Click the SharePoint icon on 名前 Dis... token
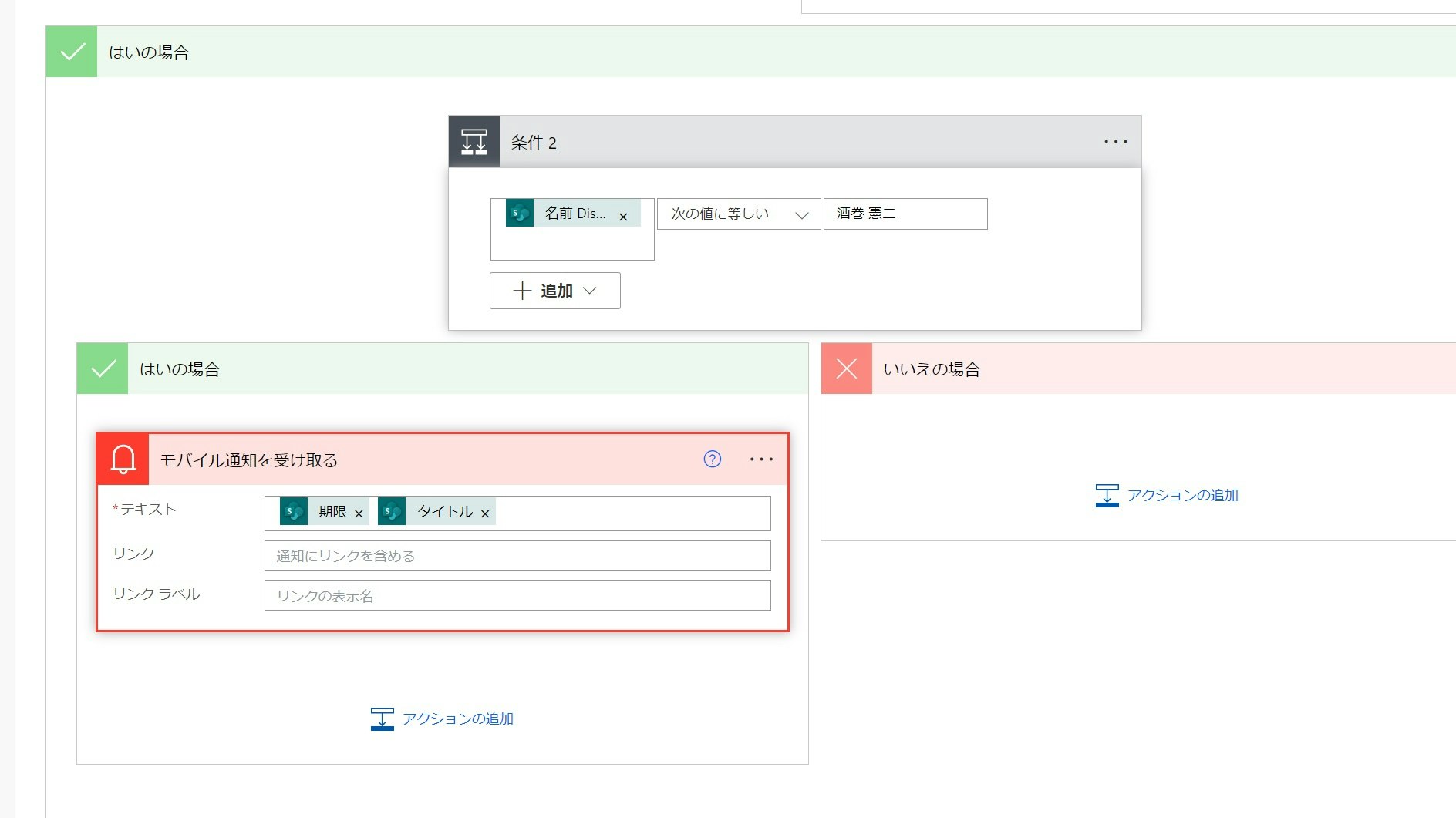 click(520, 213)
